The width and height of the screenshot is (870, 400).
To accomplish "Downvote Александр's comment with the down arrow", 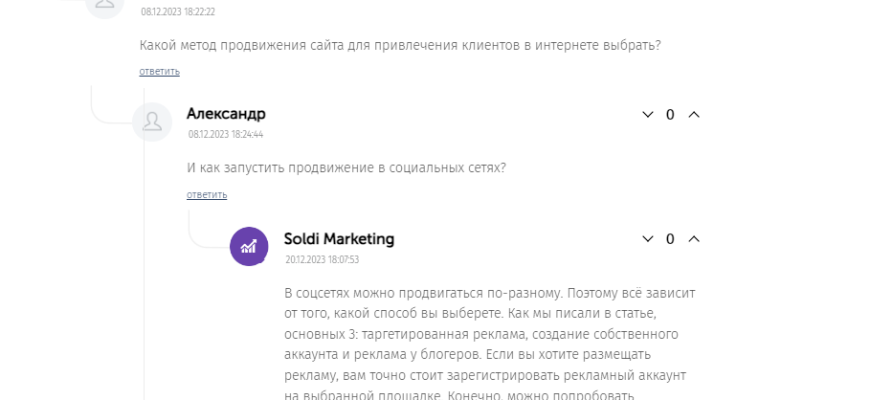I will coord(647,115).
